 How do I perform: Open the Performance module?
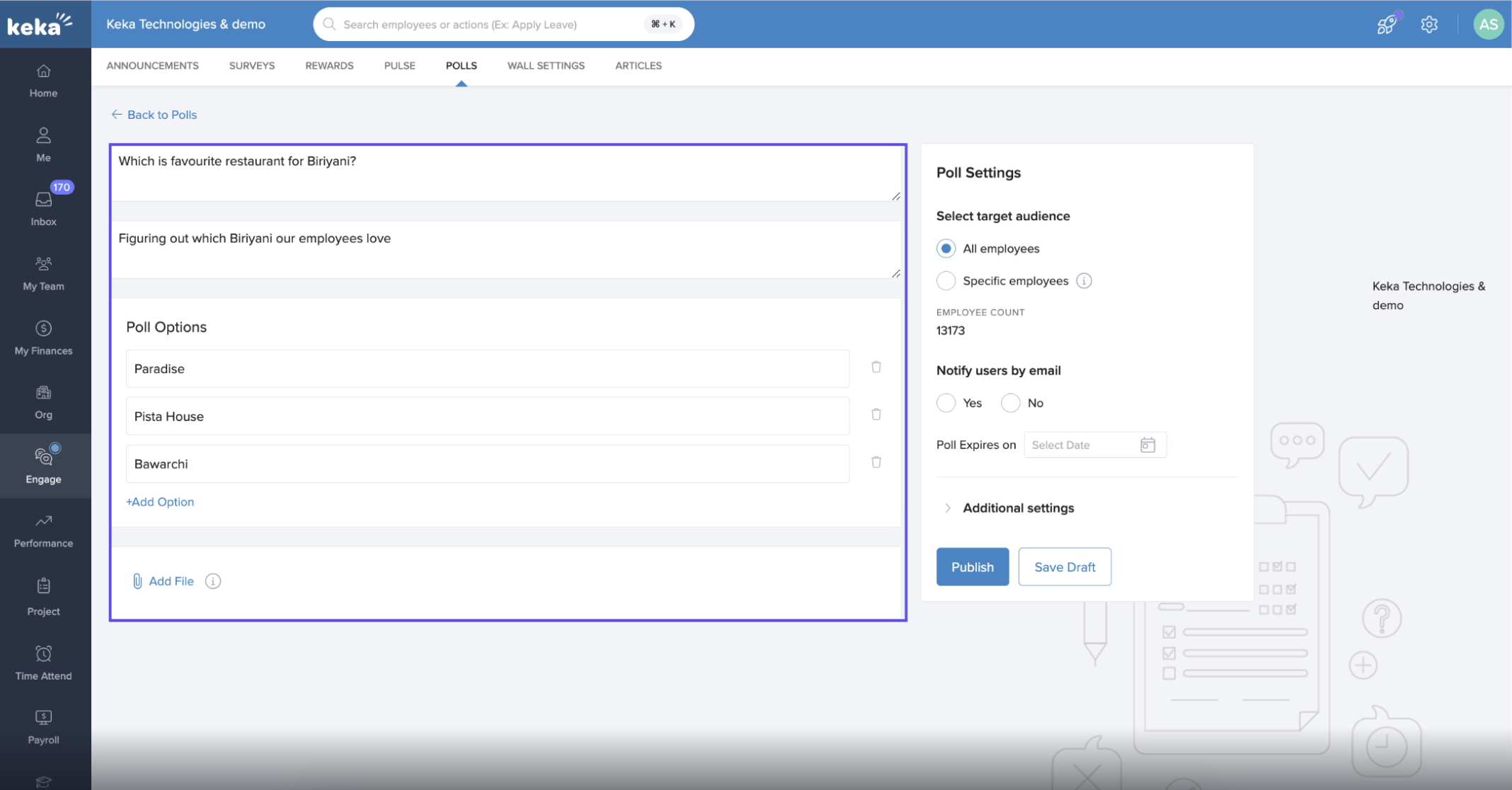click(x=43, y=530)
